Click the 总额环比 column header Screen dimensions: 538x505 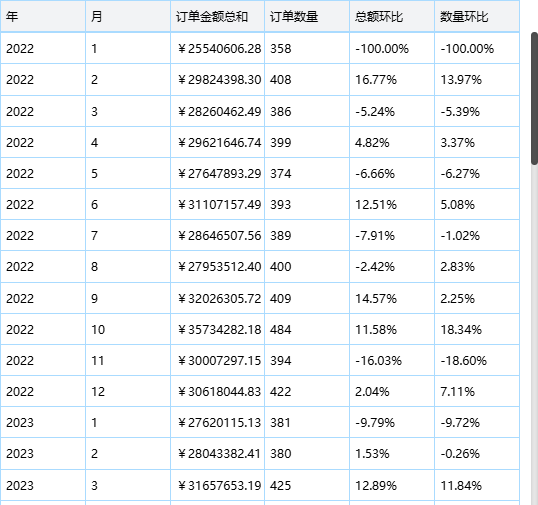point(392,16)
